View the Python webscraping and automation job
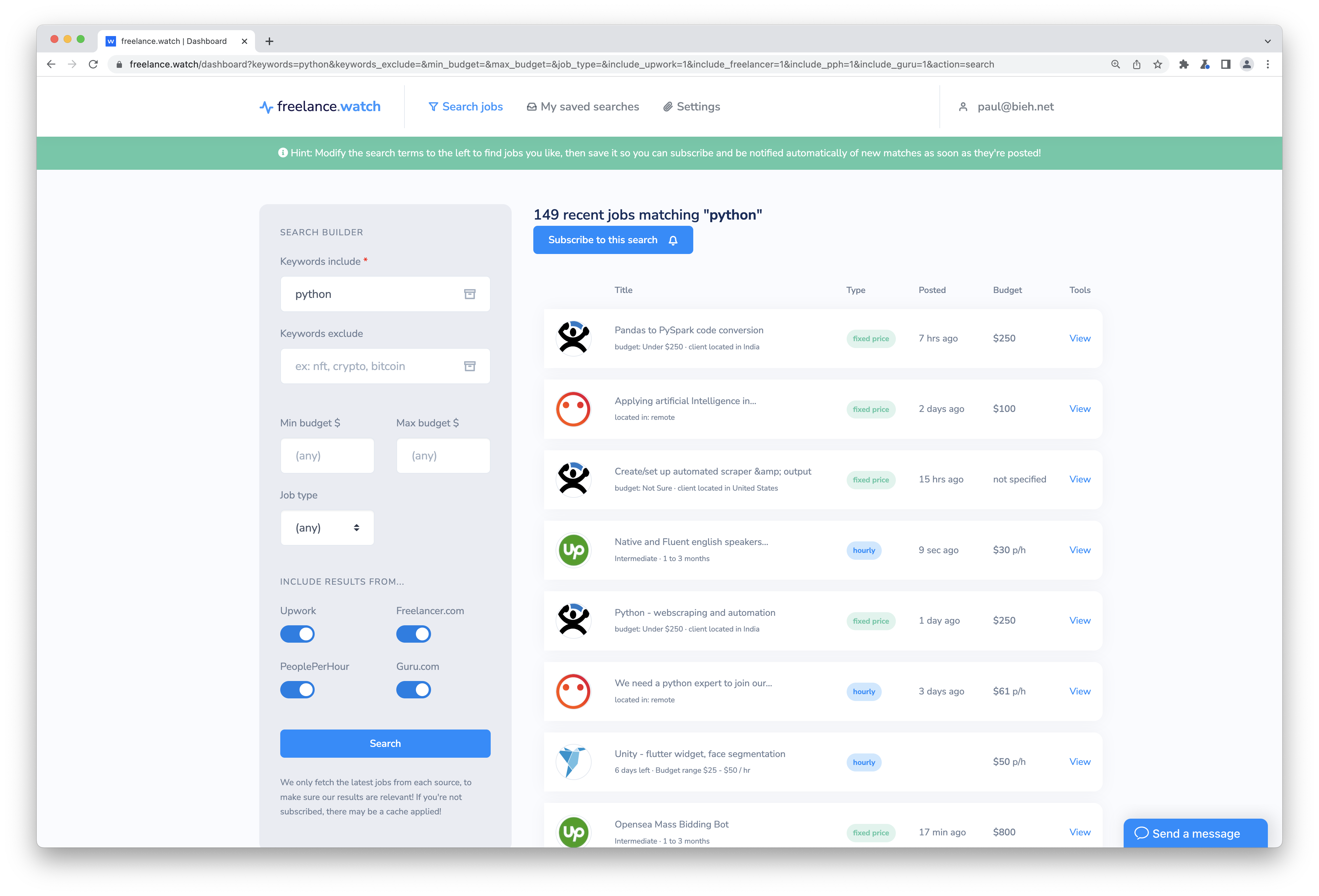 (x=1079, y=620)
